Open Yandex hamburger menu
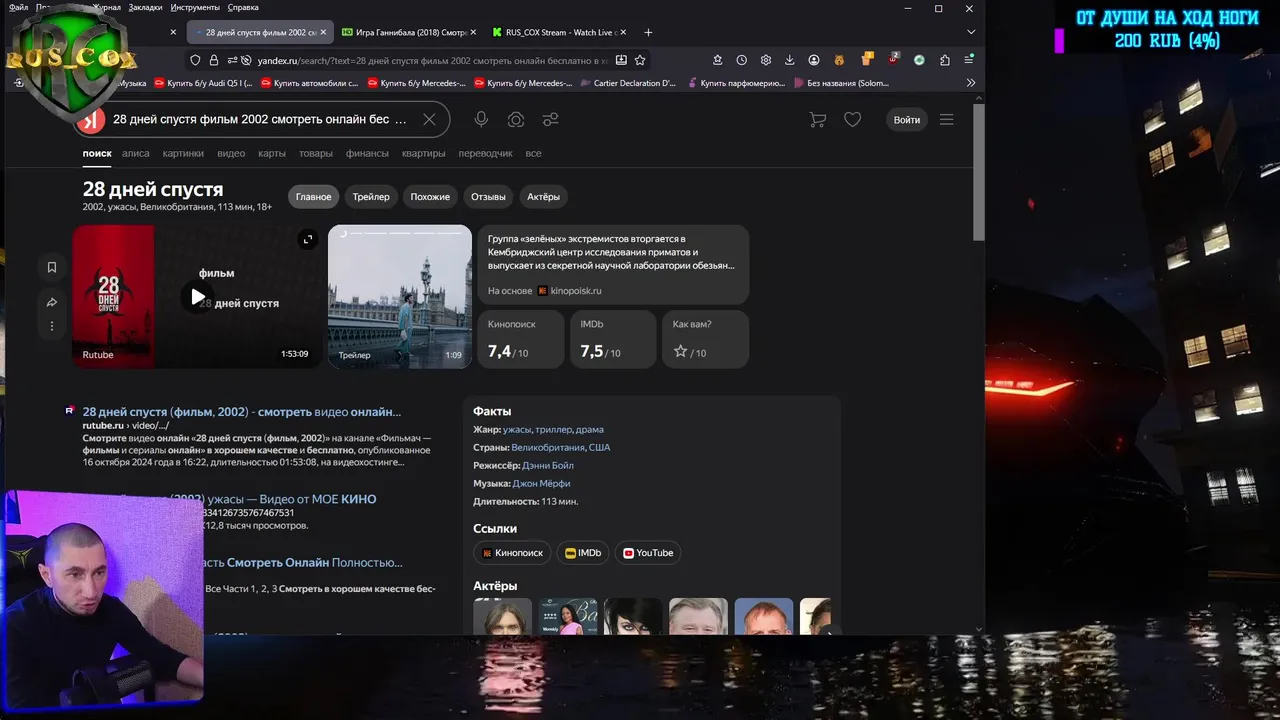 946,119
